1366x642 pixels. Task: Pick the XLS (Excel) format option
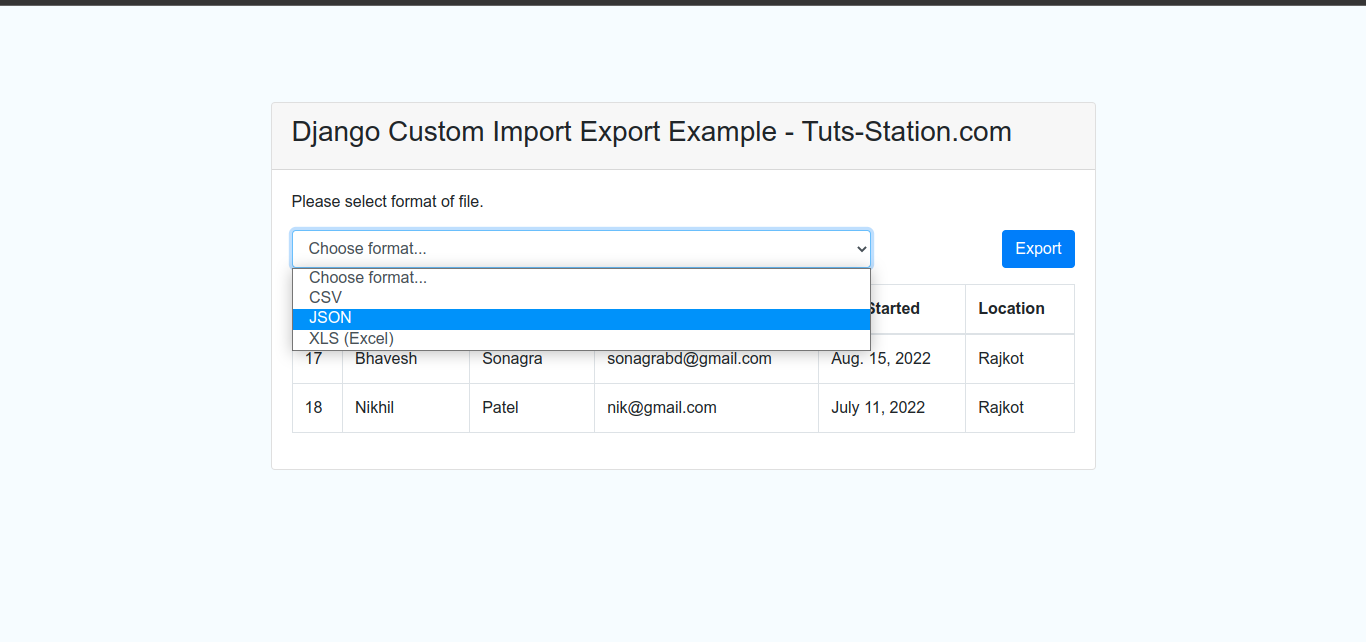pos(581,339)
